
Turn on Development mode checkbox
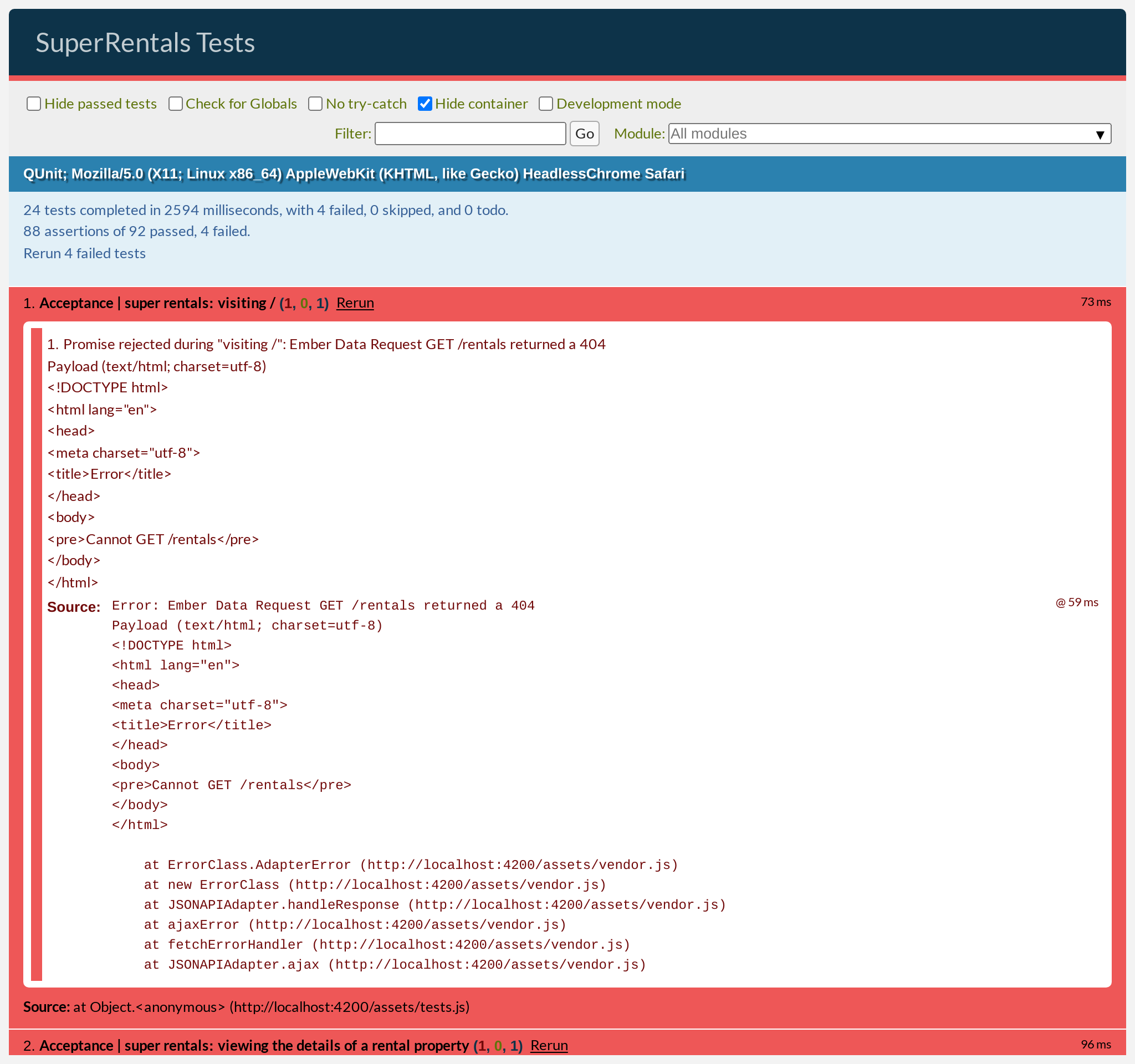point(546,104)
